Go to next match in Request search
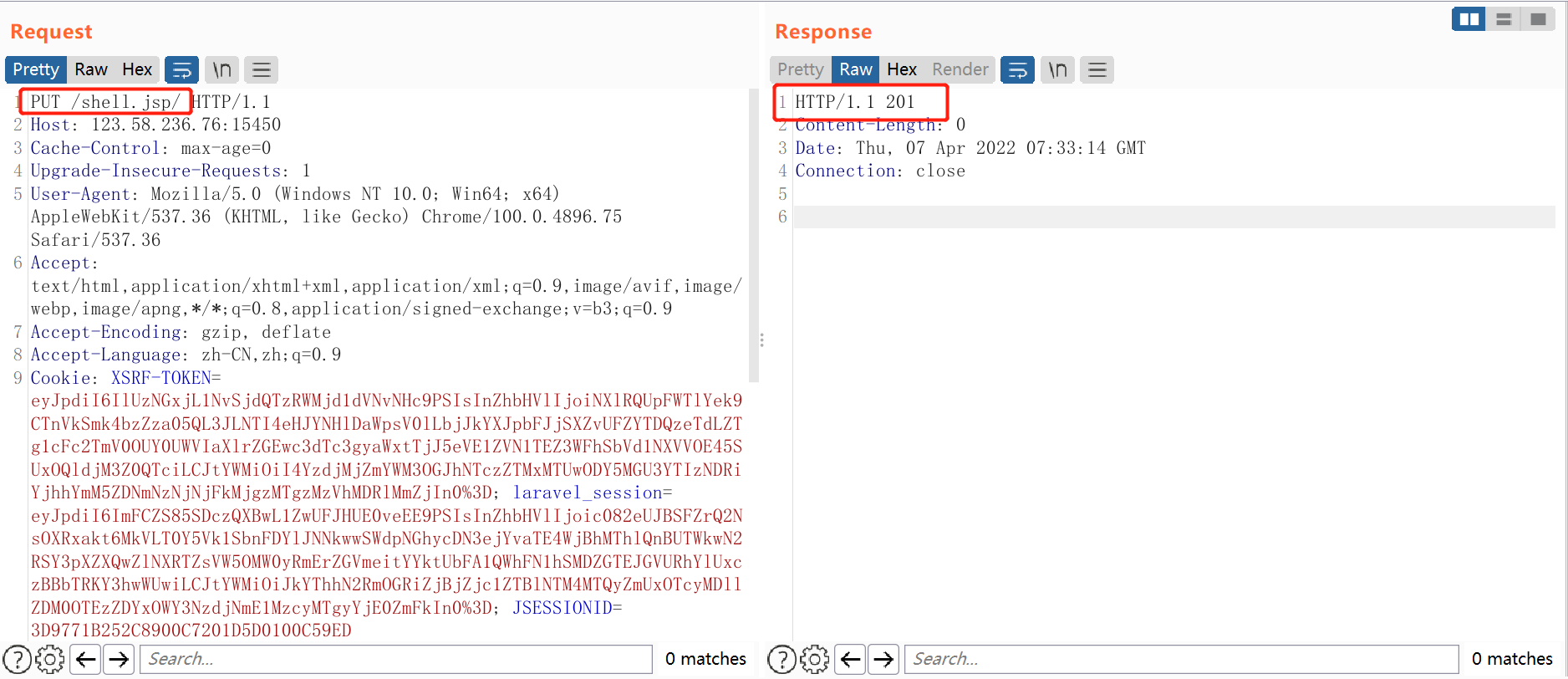Screen dimensions: 1568x679 click(119, 660)
